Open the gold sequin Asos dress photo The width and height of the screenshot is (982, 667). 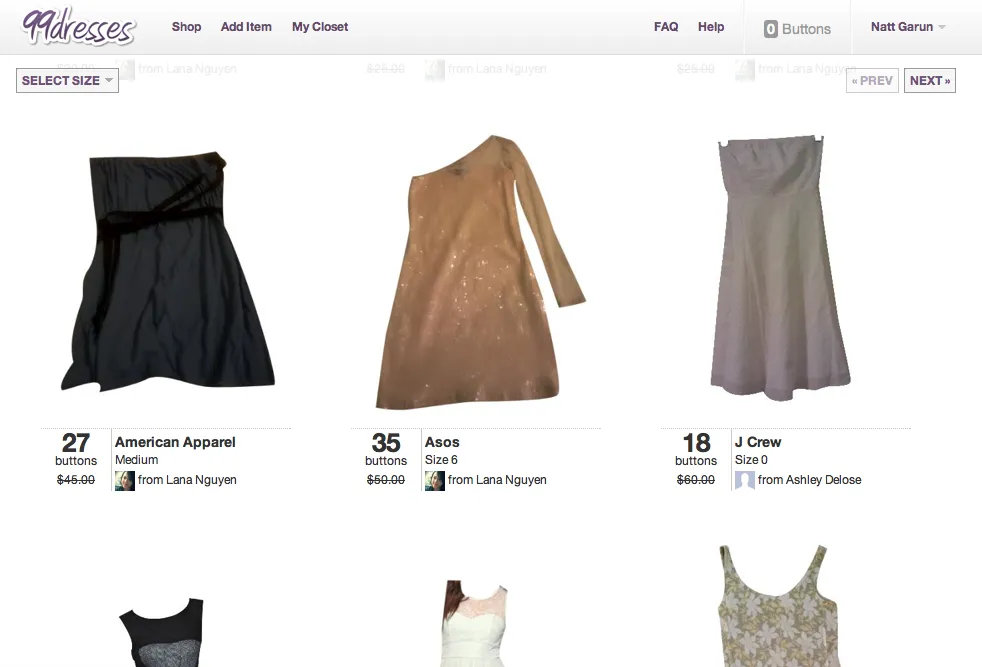point(479,272)
